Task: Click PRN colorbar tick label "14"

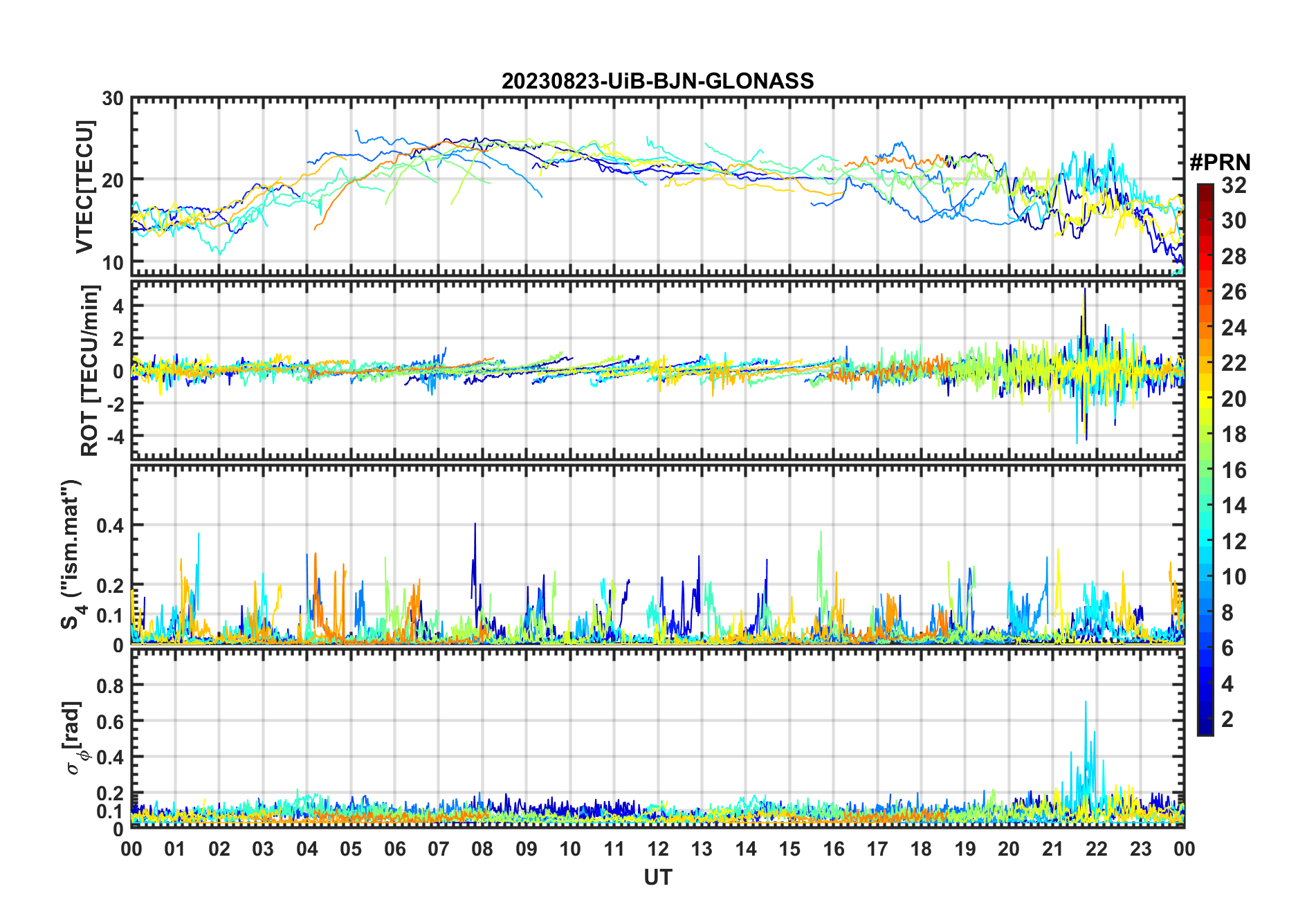Action: (x=1234, y=506)
